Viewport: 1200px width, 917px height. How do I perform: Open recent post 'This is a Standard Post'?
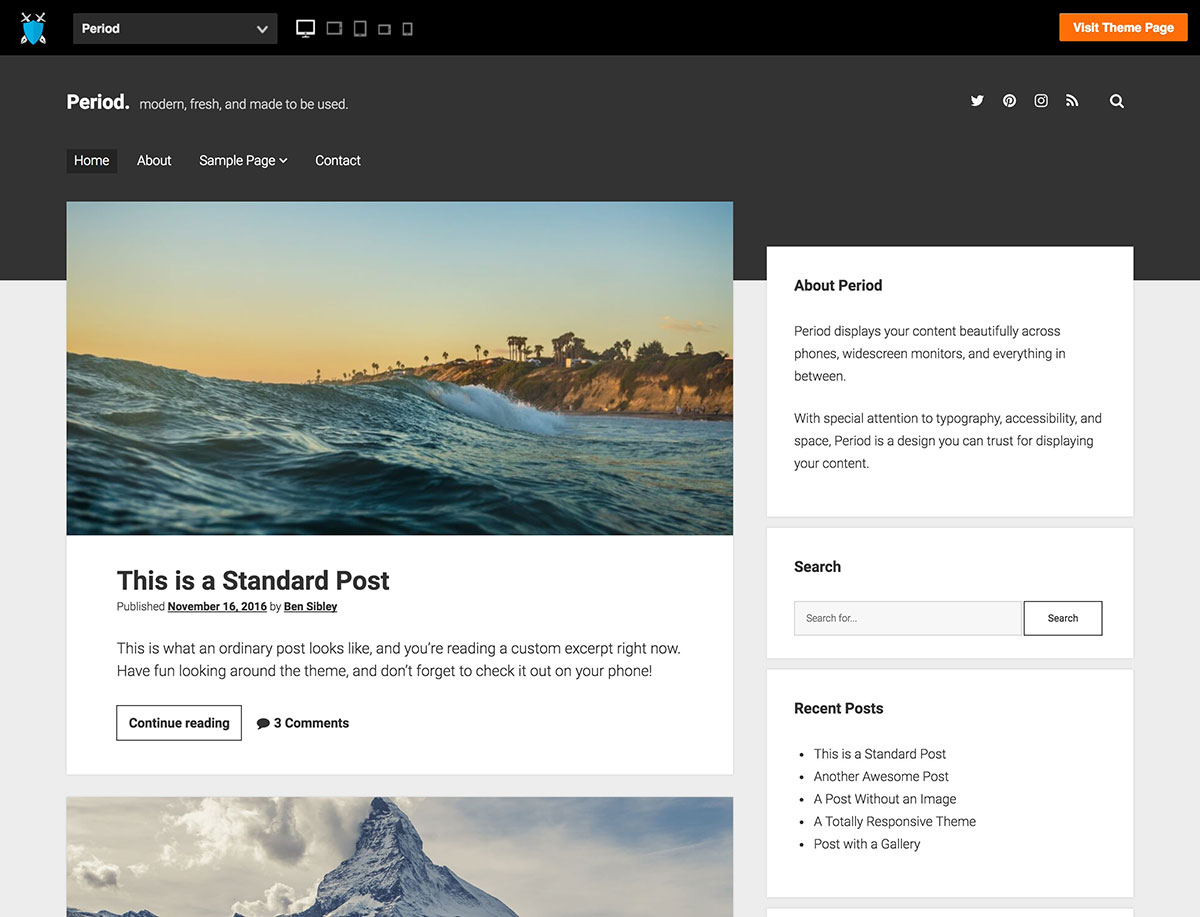tap(880, 754)
